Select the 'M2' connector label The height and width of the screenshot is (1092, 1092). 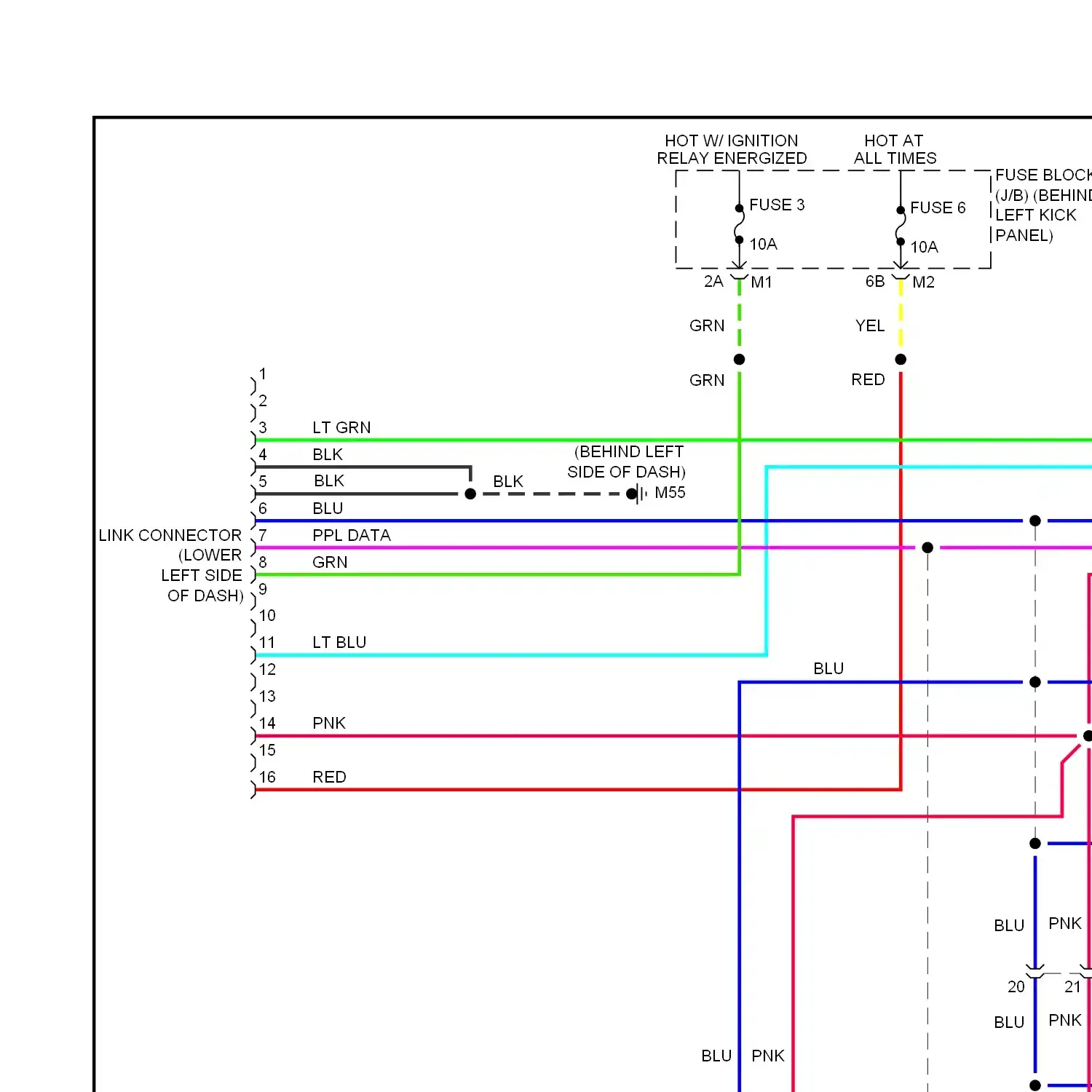[x=923, y=282]
